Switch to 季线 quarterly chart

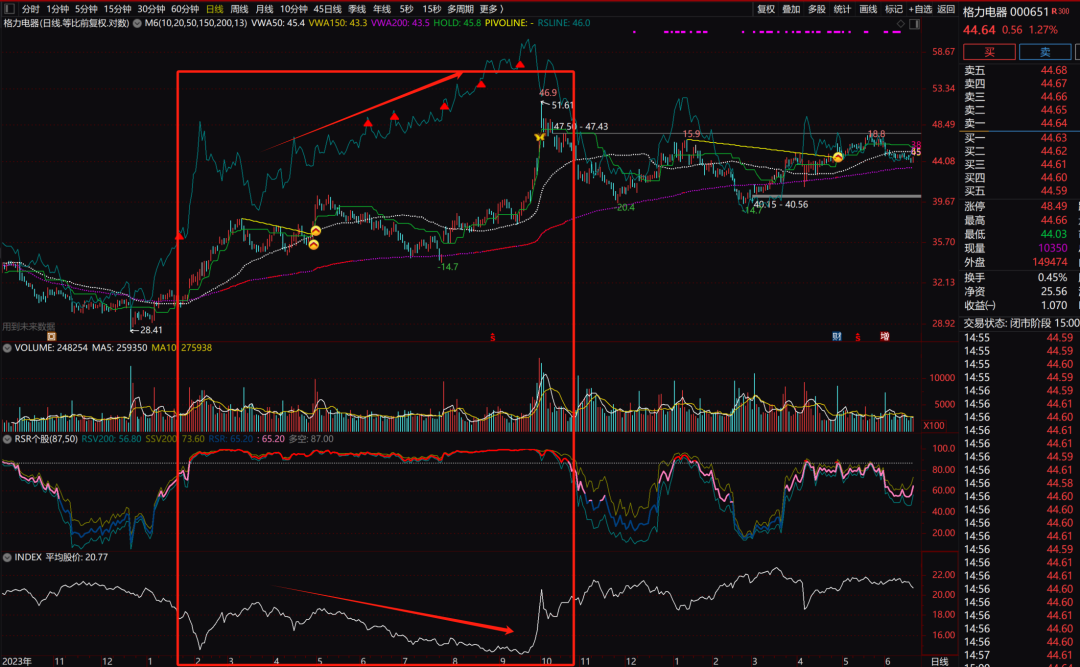tap(357, 9)
